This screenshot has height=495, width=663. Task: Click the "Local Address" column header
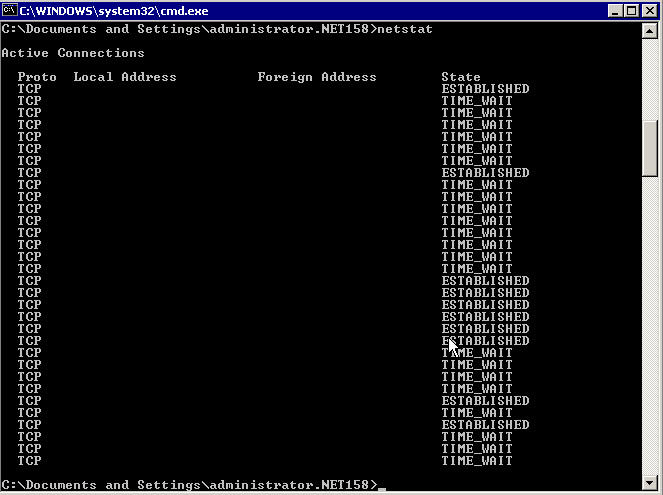point(125,77)
